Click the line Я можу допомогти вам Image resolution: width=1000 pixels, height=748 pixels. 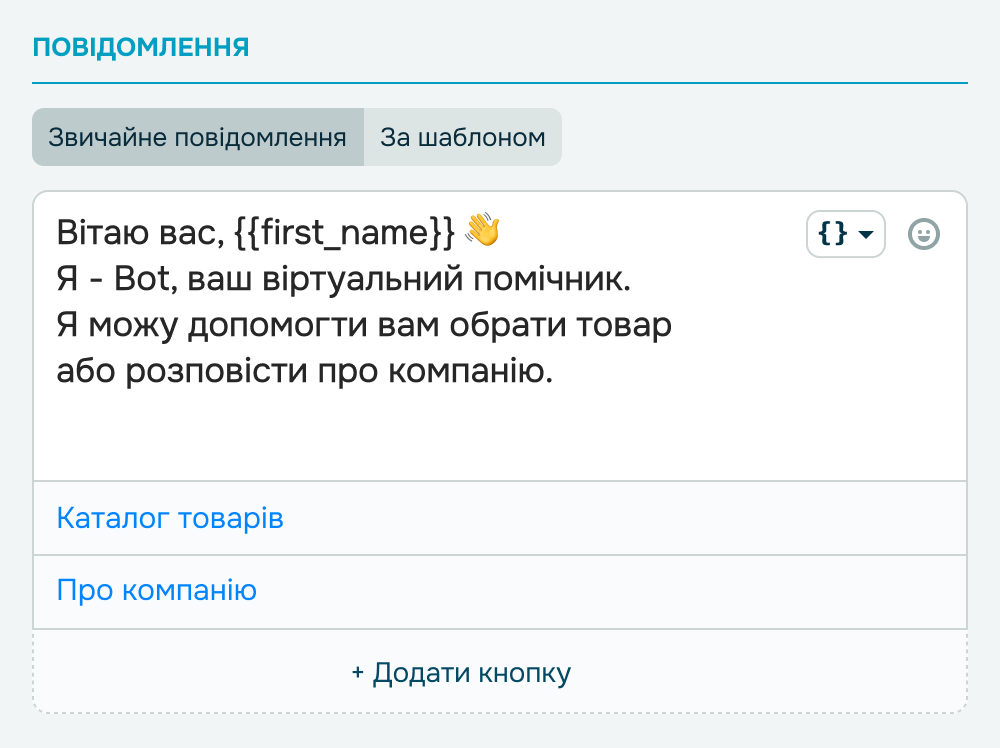click(300, 327)
